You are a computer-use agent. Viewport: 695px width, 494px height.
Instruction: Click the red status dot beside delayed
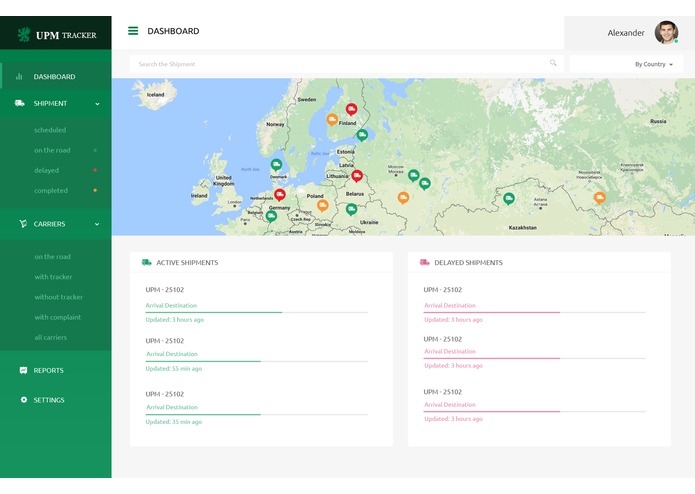coord(95,170)
